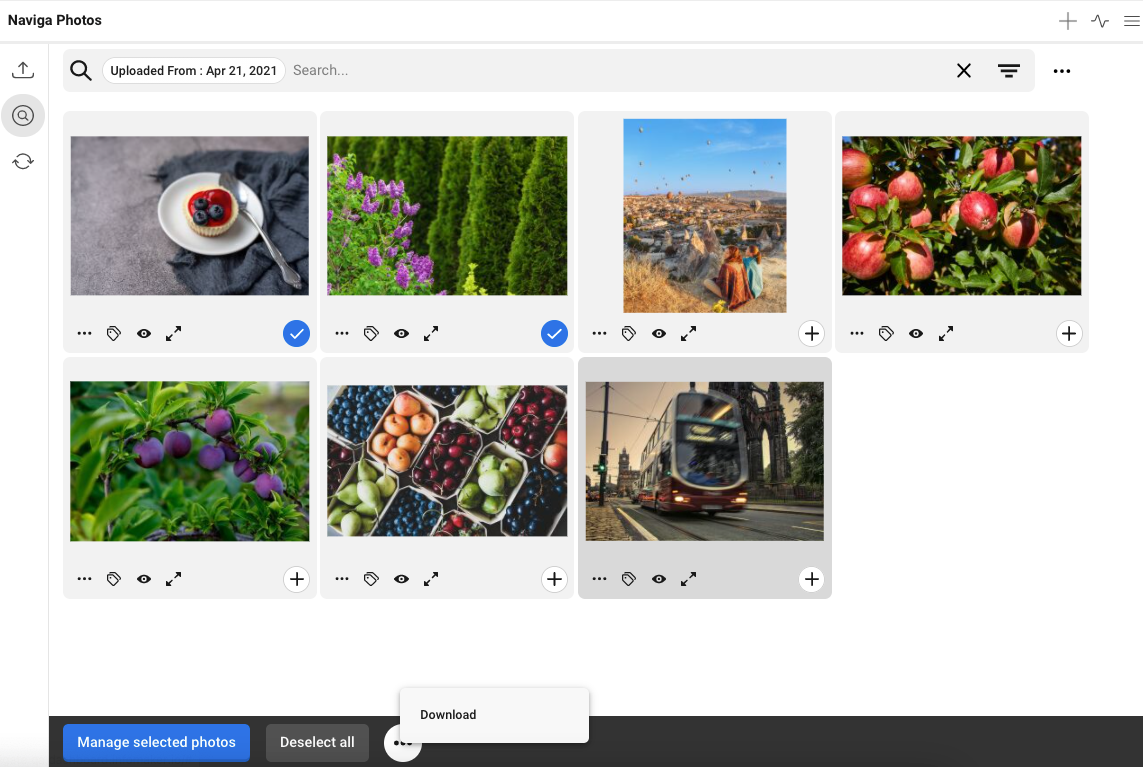
Task: Deselect the checked dessert photo
Action: click(296, 334)
